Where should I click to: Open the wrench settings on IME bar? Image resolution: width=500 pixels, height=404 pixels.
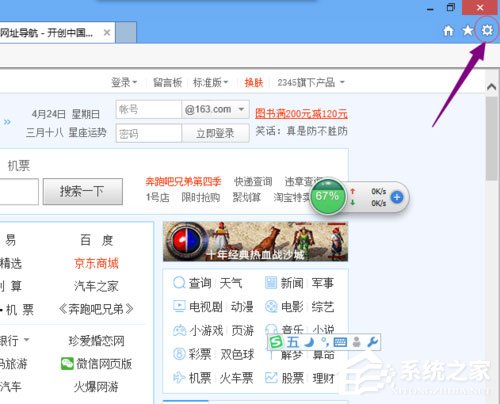click(x=372, y=342)
